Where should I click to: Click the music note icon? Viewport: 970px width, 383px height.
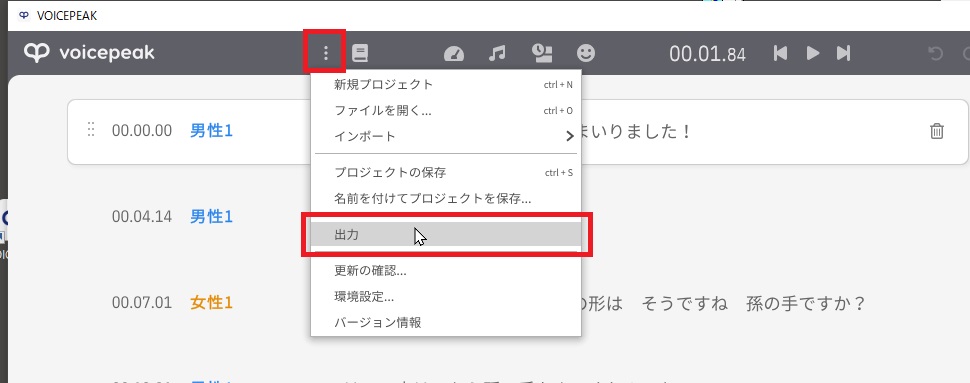point(497,53)
